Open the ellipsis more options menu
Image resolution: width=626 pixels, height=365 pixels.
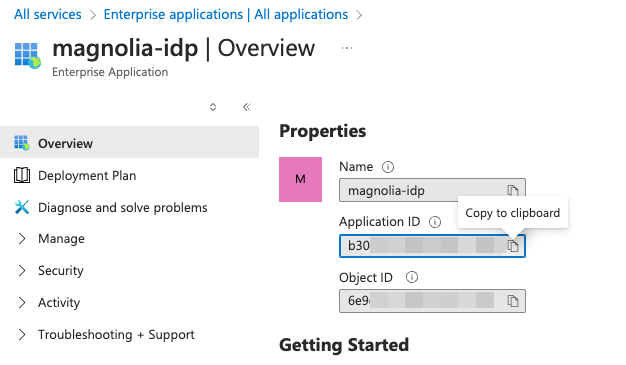tap(347, 48)
